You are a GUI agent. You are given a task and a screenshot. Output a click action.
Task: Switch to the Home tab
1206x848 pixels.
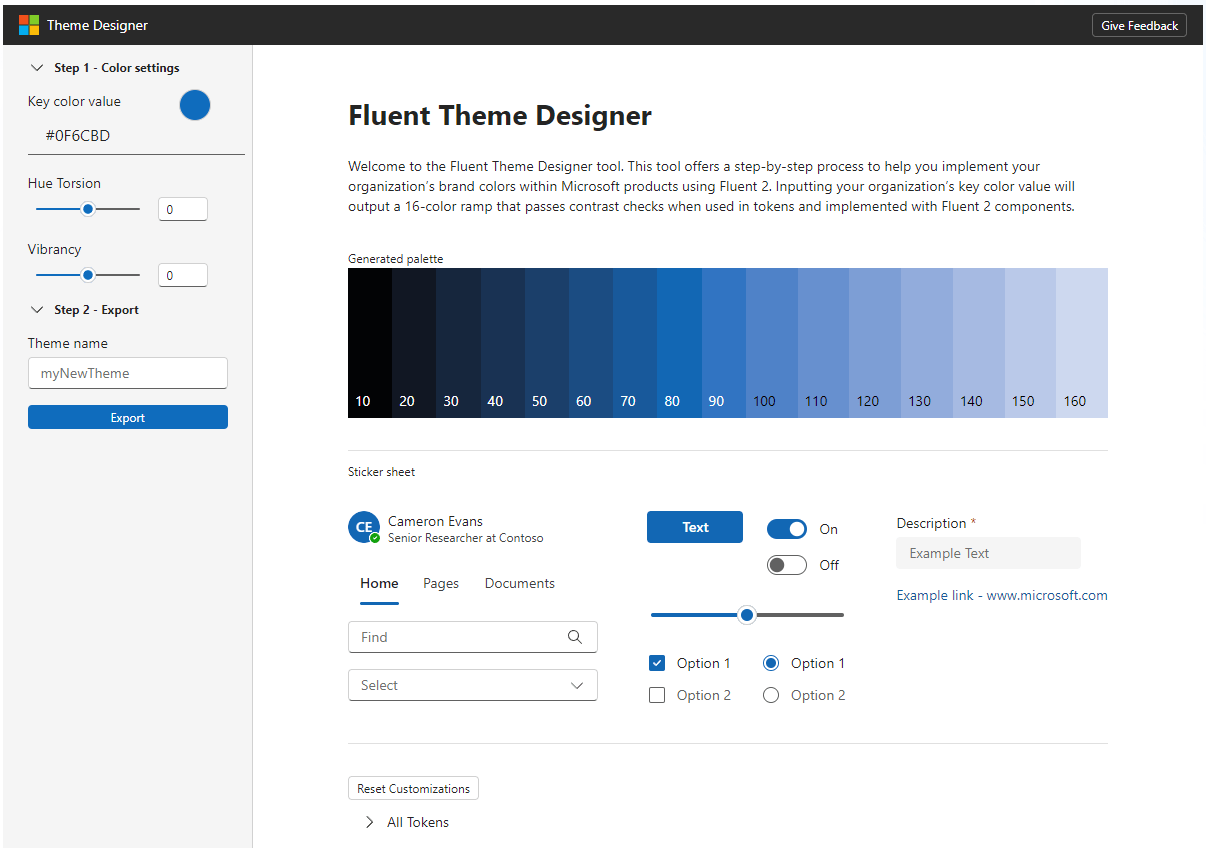pyautogui.click(x=379, y=583)
